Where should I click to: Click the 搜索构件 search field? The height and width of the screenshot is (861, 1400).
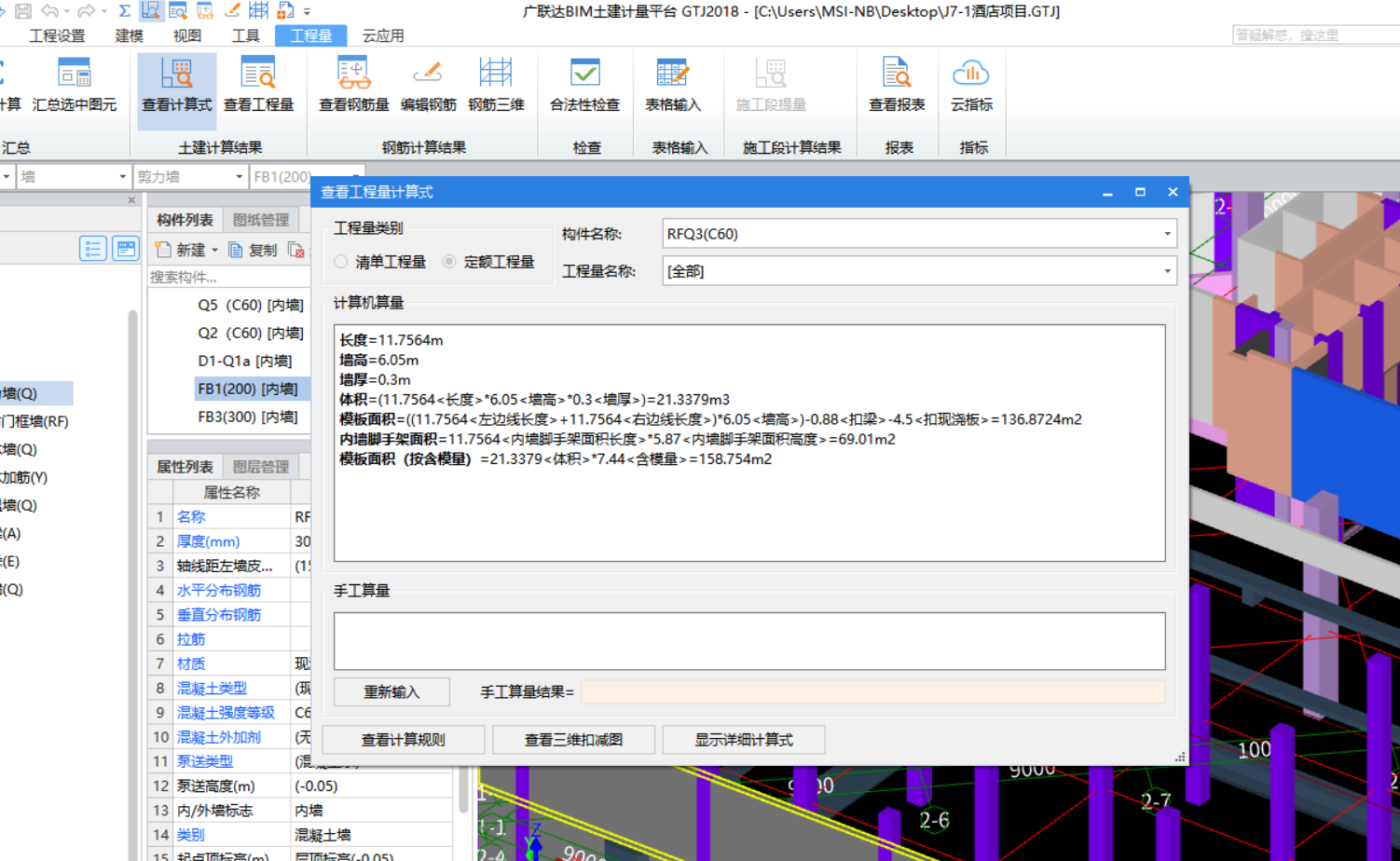(229, 277)
